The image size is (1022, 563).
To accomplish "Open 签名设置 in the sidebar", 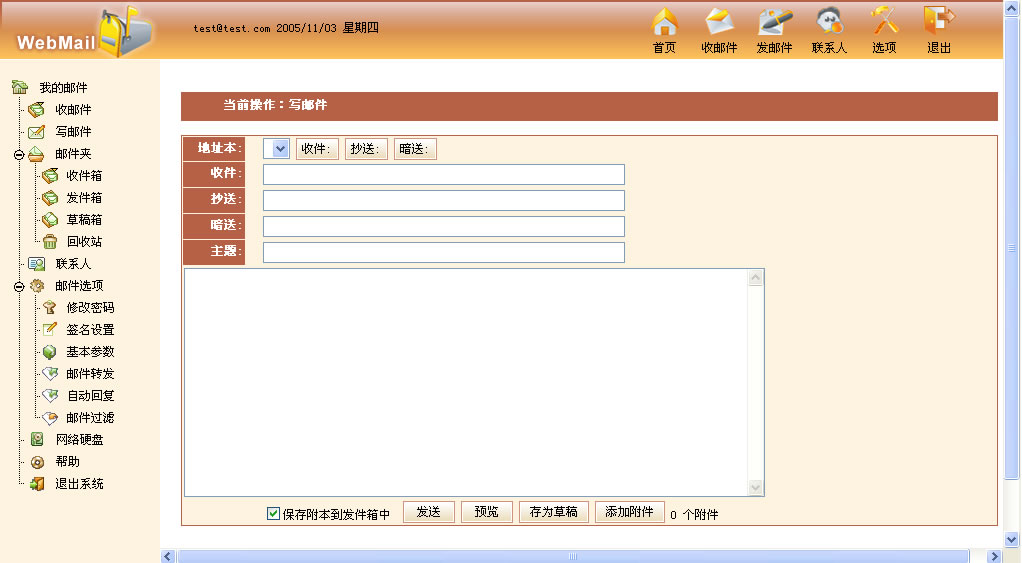I will pyautogui.click(x=90, y=330).
